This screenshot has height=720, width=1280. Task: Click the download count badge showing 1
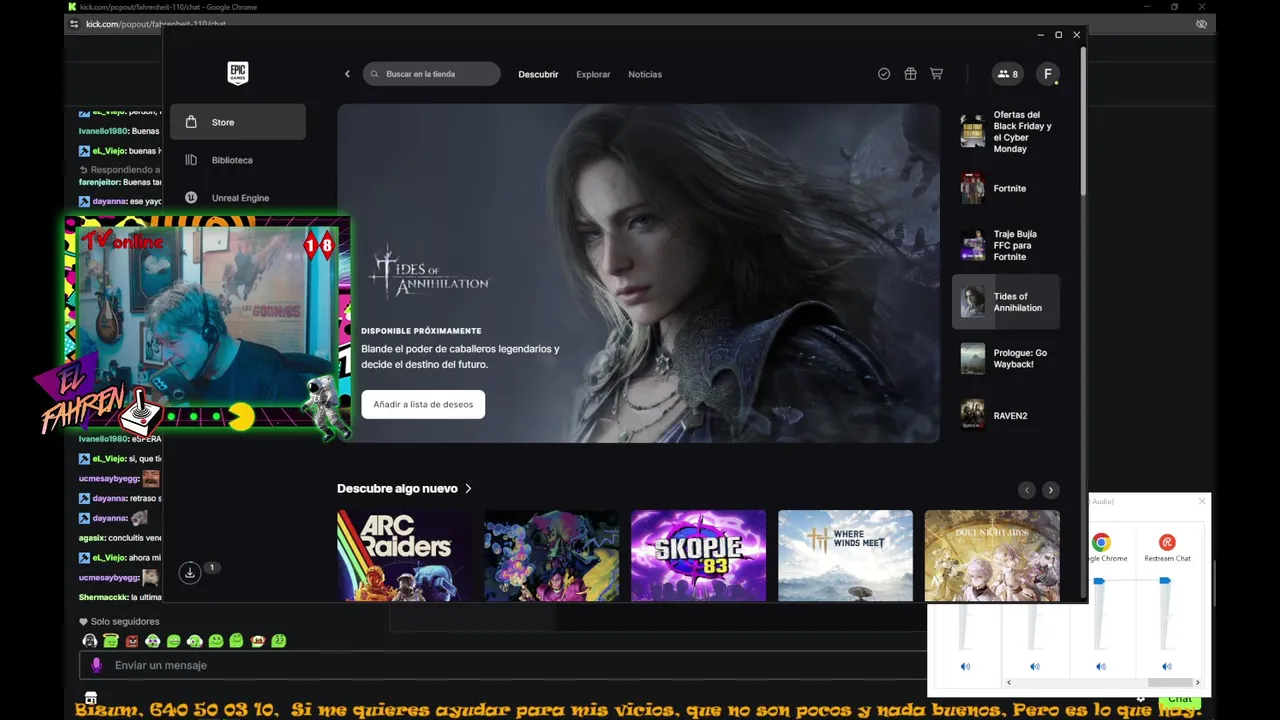pyautogui.click(x=211, y=567)
